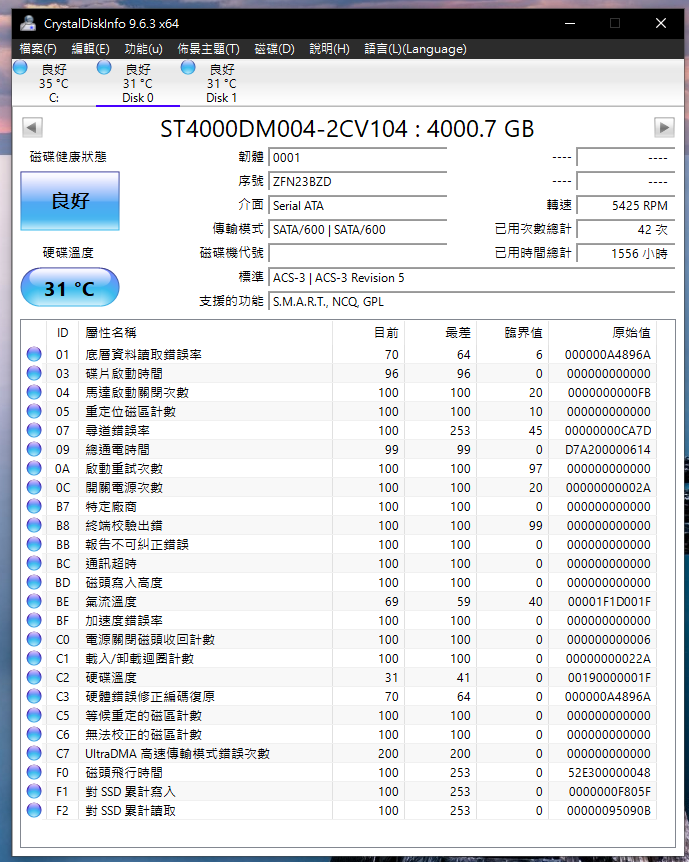
Task: Click status orb for attribute 05 row
Action: pos(34,411)
